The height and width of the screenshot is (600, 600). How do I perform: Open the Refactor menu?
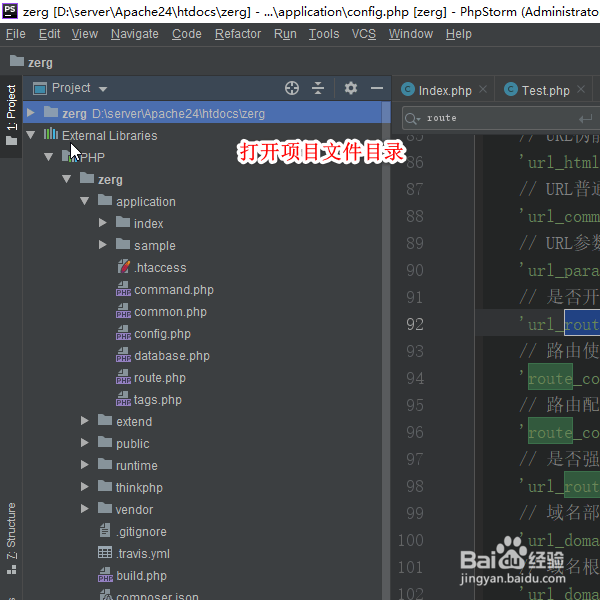tap(238, 34)
